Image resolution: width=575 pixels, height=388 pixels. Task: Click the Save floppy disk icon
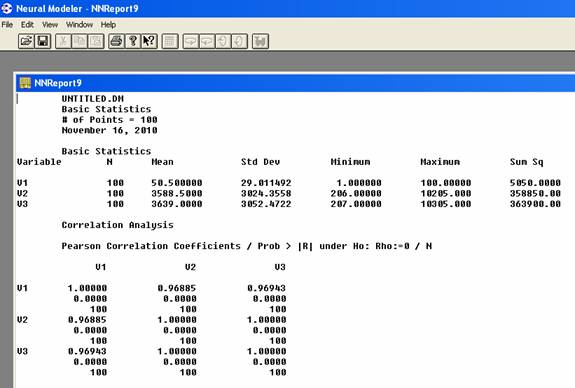point(43,41)
